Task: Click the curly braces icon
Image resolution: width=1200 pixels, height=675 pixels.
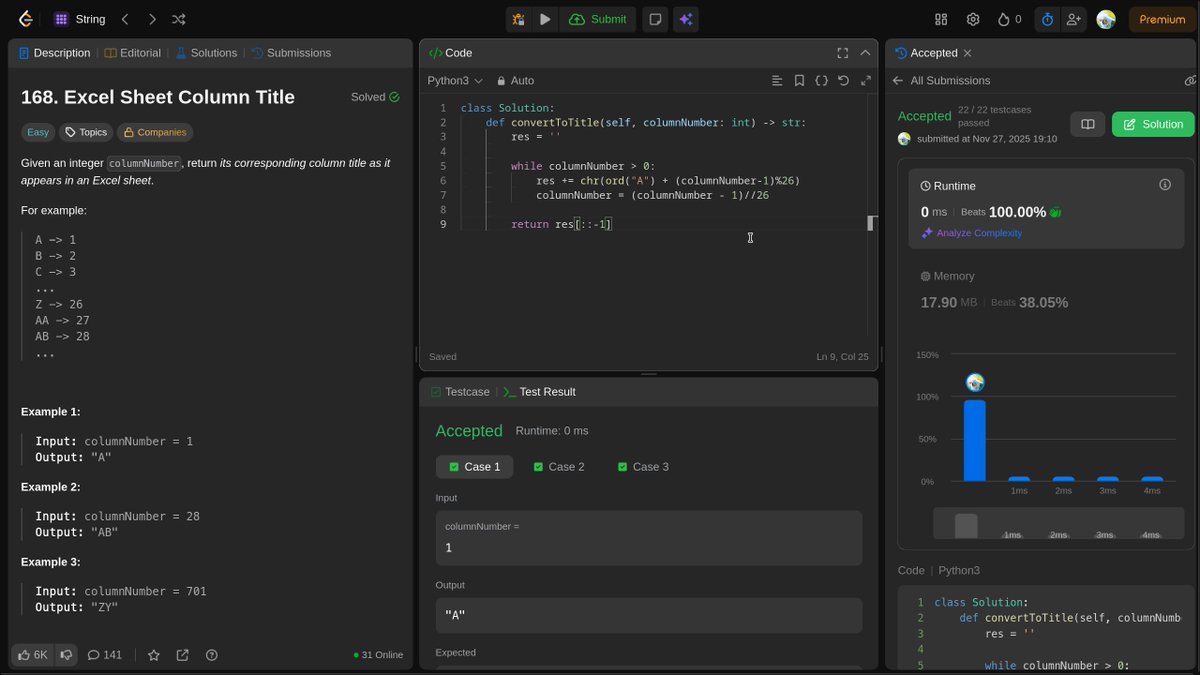Action: coord(821,80)
